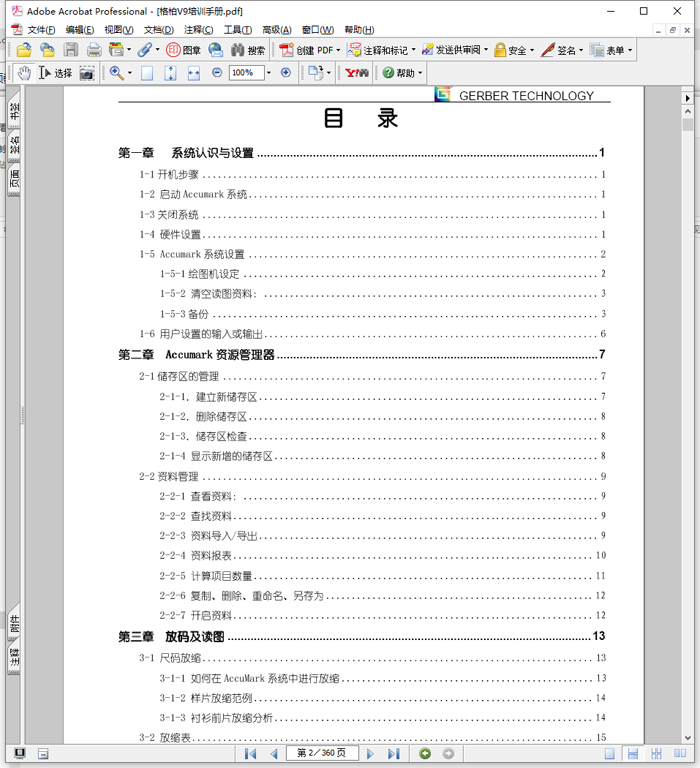Select the Snapshot camera tool
Screen dimensions: 700x768
[x=87, y=73]
